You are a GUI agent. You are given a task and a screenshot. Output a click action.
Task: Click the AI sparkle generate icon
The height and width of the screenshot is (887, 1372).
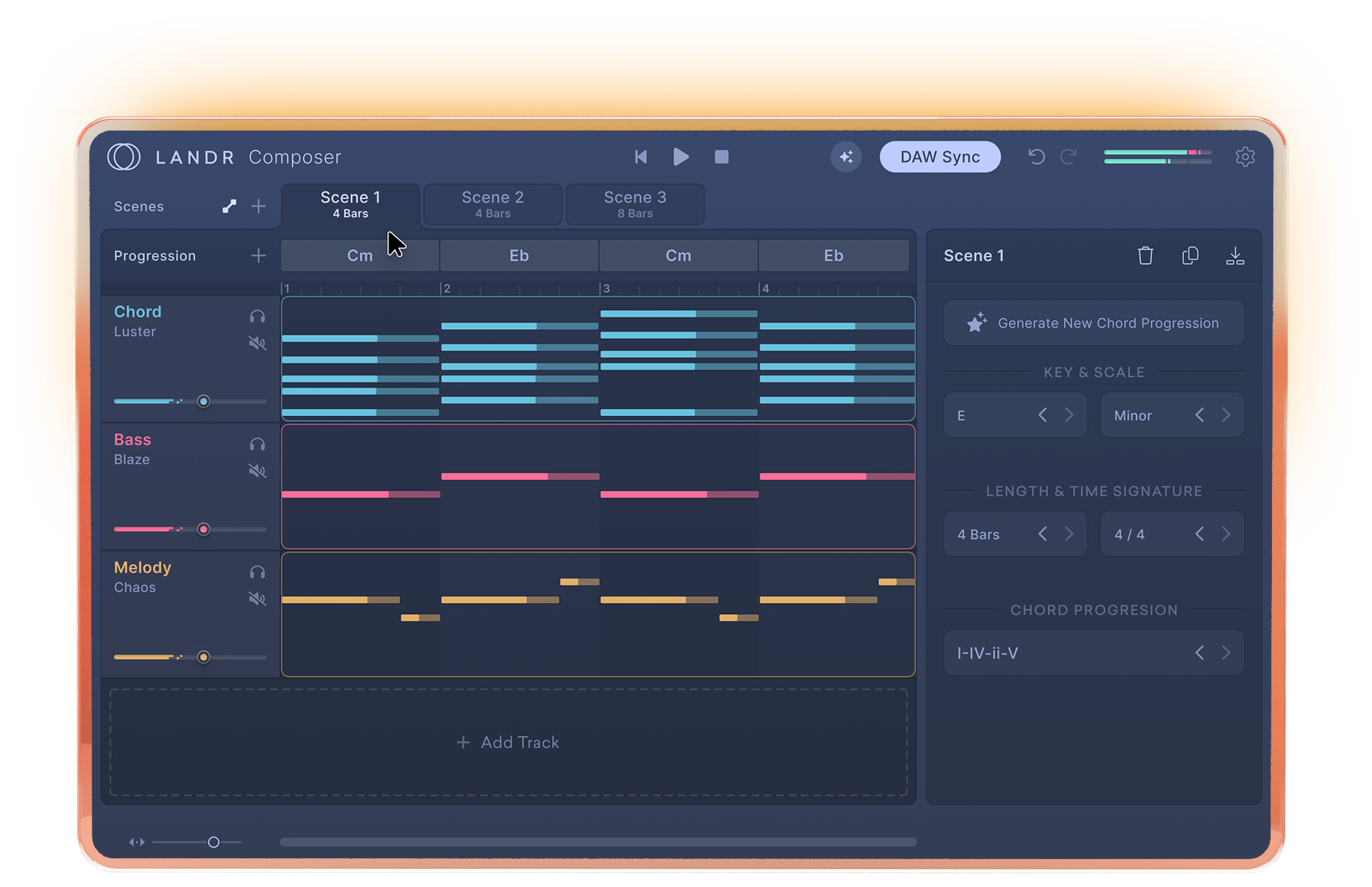846,157
